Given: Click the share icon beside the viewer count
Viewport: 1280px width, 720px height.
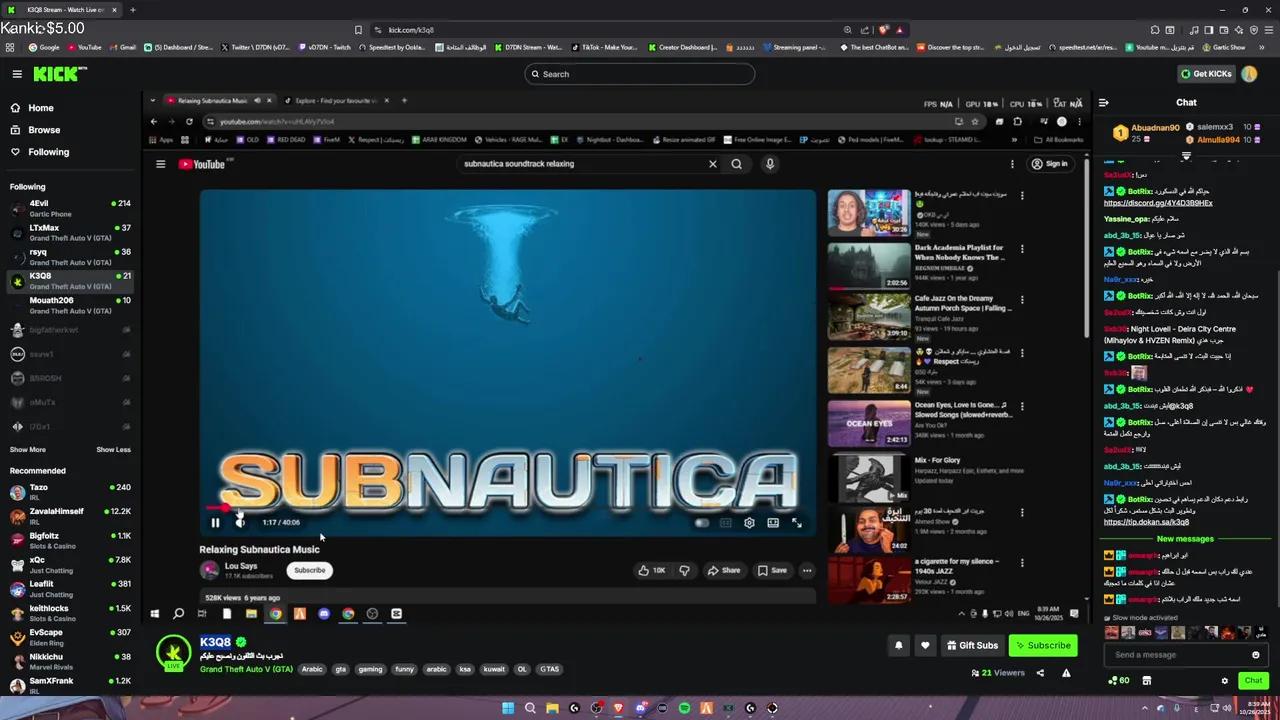Looking at the screenshot, I should [x=1040, y=672].
